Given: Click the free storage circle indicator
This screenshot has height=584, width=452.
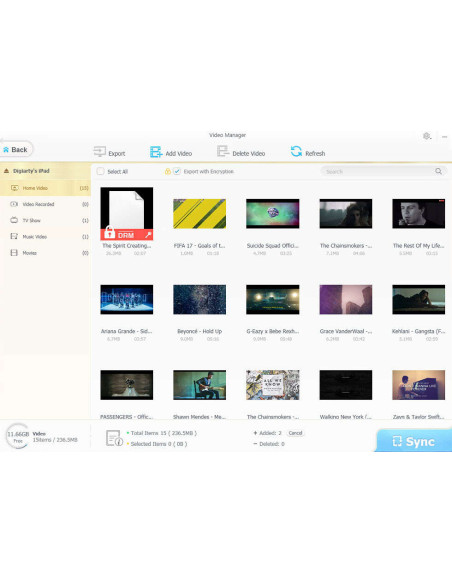Looking at the screenshot, I should [x=17, y=436].
